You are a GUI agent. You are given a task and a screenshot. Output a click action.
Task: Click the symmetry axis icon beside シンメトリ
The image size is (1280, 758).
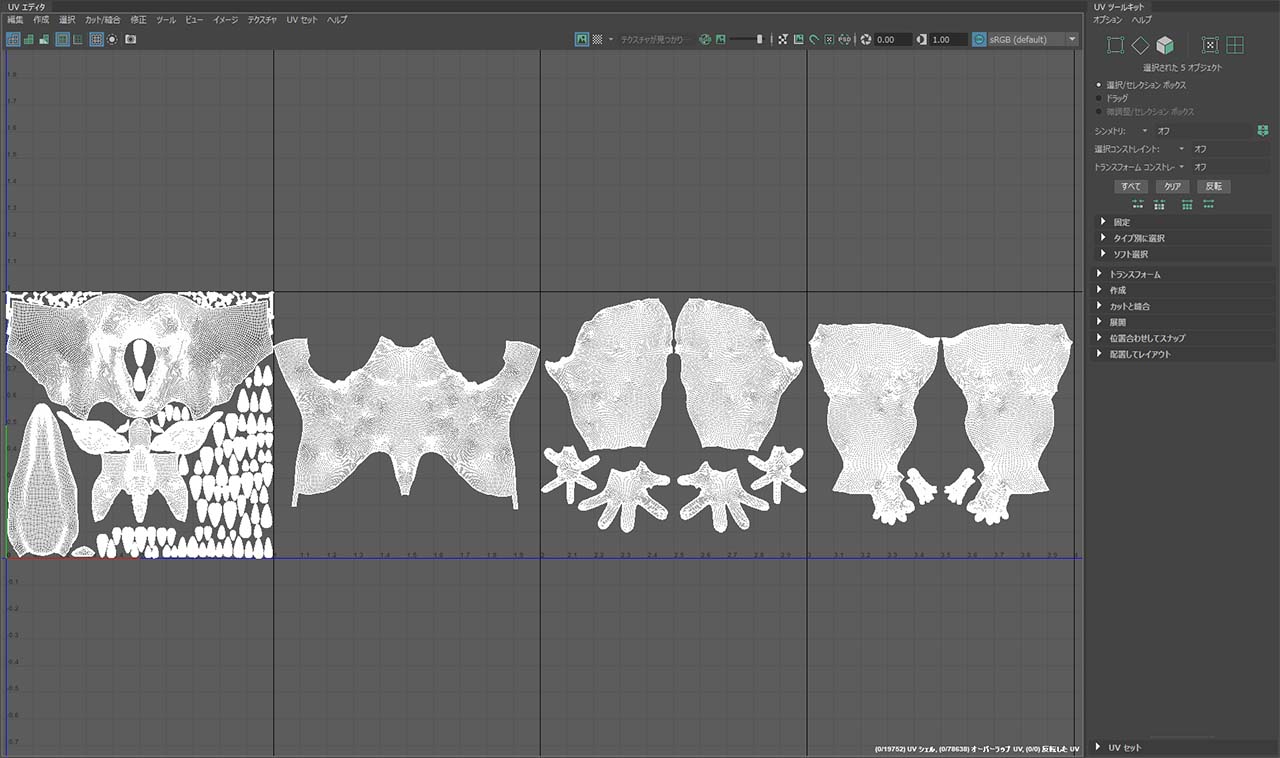coord(1263,131)
